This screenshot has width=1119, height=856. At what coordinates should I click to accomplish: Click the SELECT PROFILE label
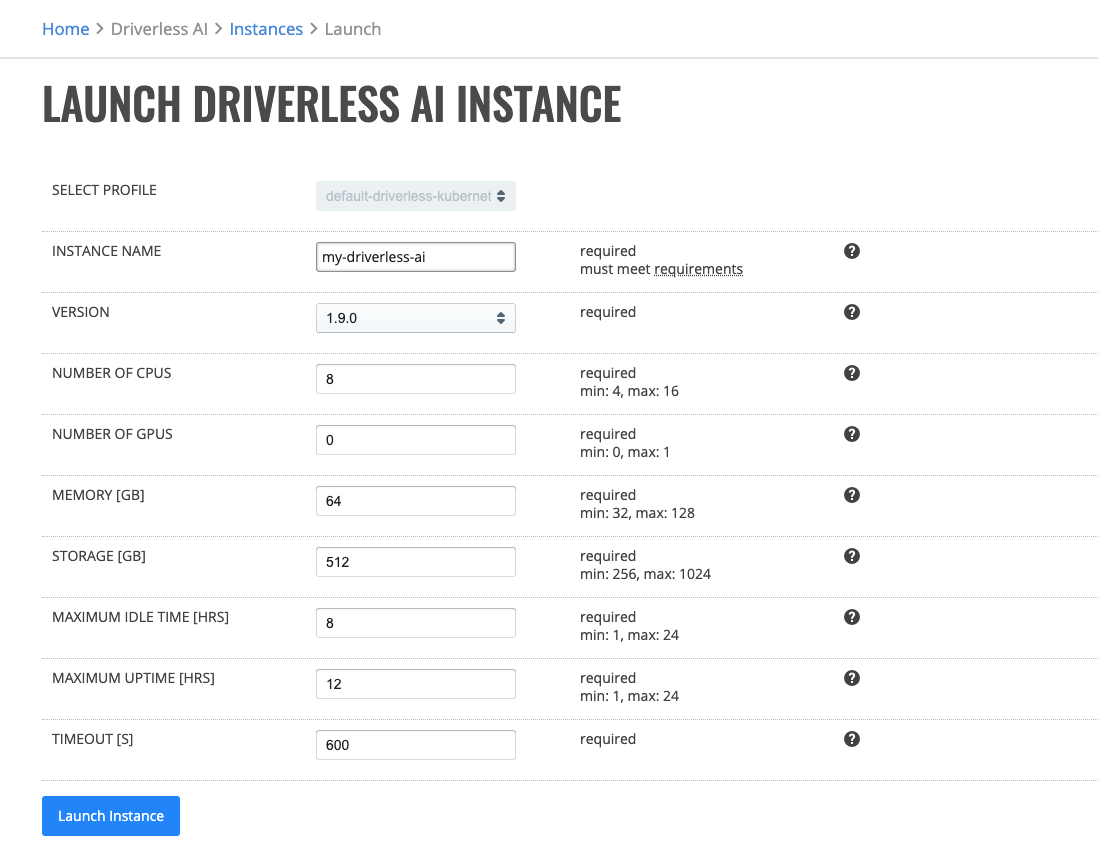pos(104,190)
